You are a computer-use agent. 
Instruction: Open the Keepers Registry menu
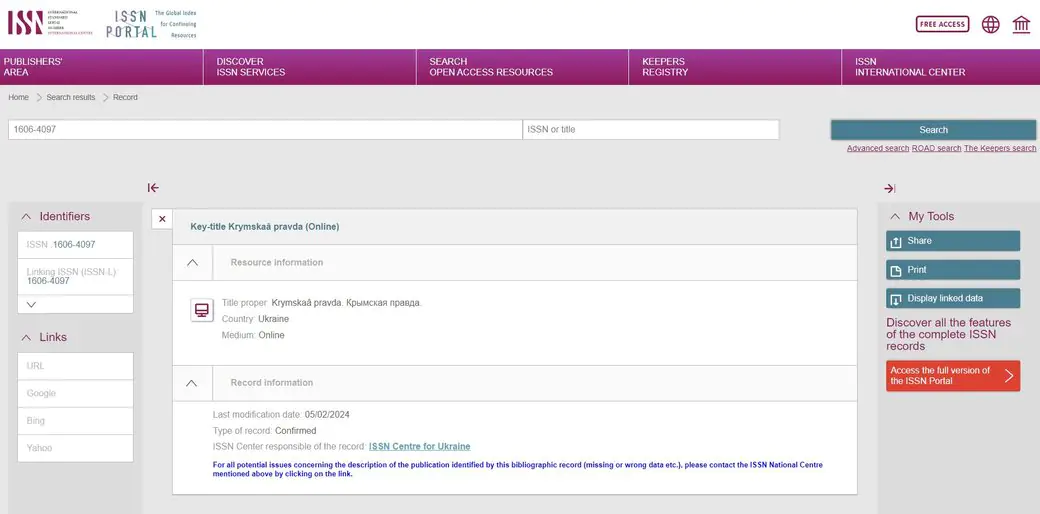pos(665,67)
